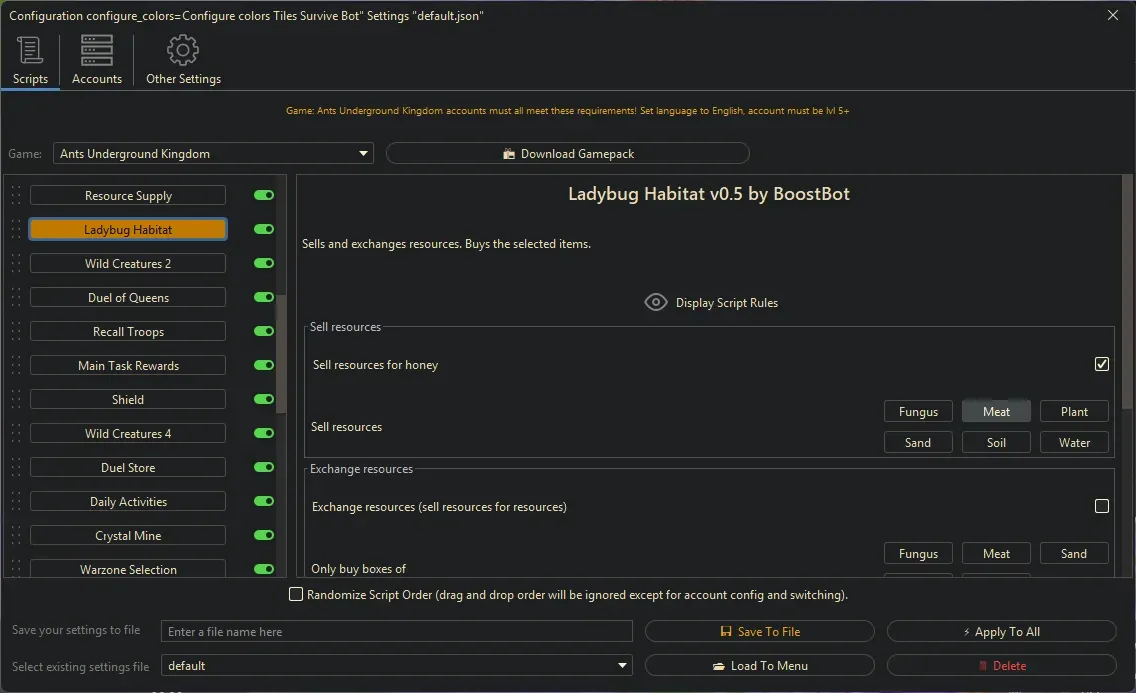Screen dimensions: 1136x693
Task: Enable Exchange resources checkbox
Action: pos(1101,507)
